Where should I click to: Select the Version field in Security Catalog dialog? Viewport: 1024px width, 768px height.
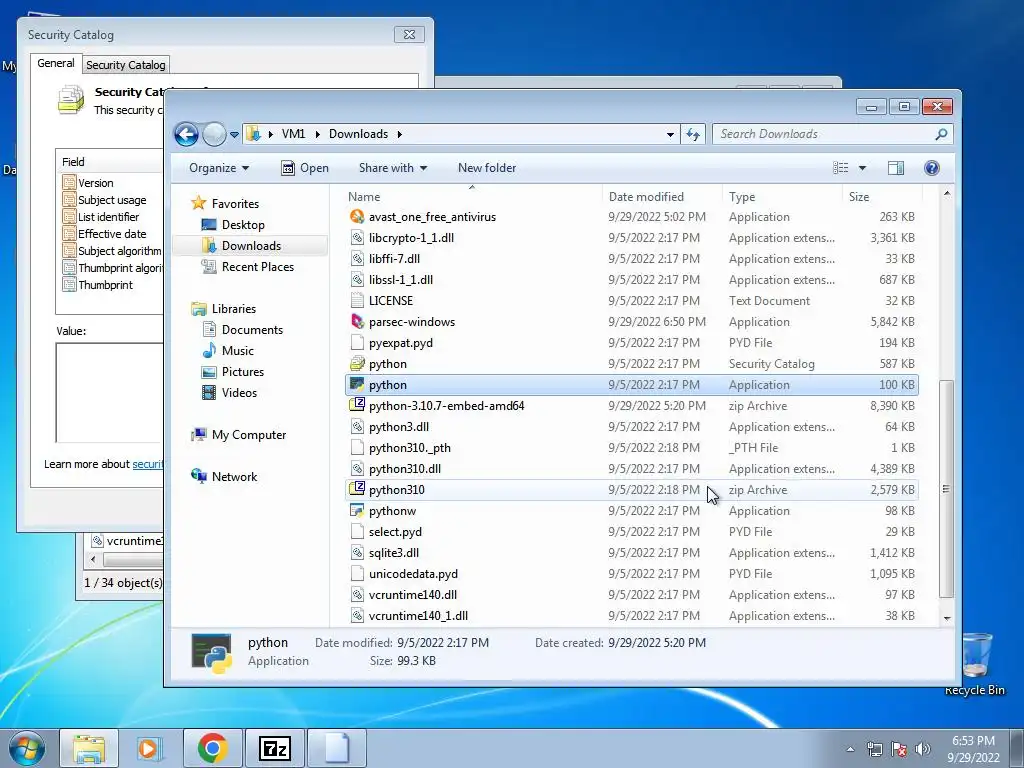95,183
